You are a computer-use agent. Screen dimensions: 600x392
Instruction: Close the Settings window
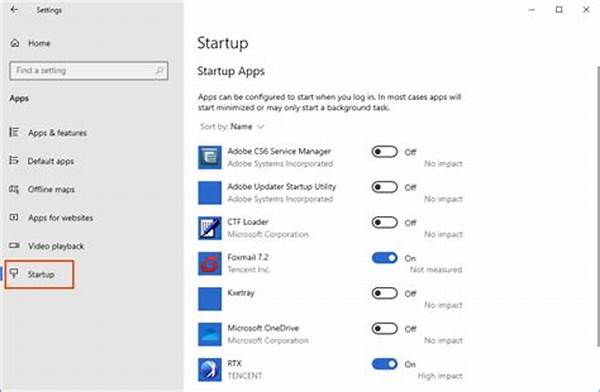click(586, 10)
